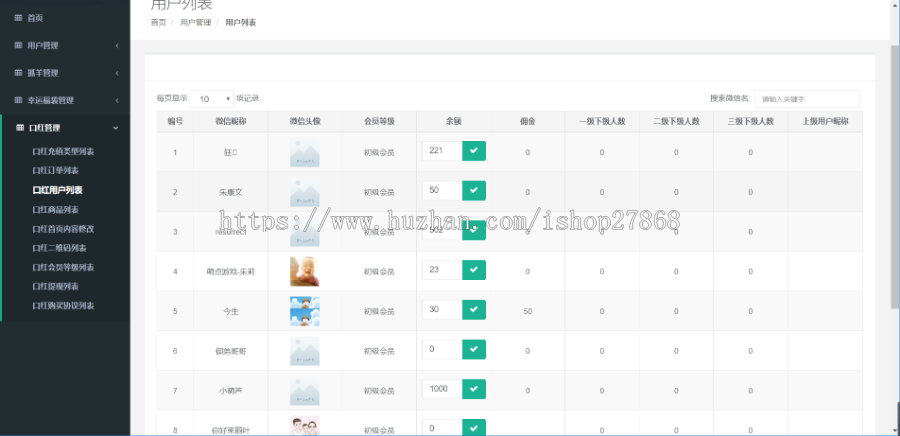Click the balance field containing 30
The height and width of the screenshot is (436, 900).
tap(442, 310)
